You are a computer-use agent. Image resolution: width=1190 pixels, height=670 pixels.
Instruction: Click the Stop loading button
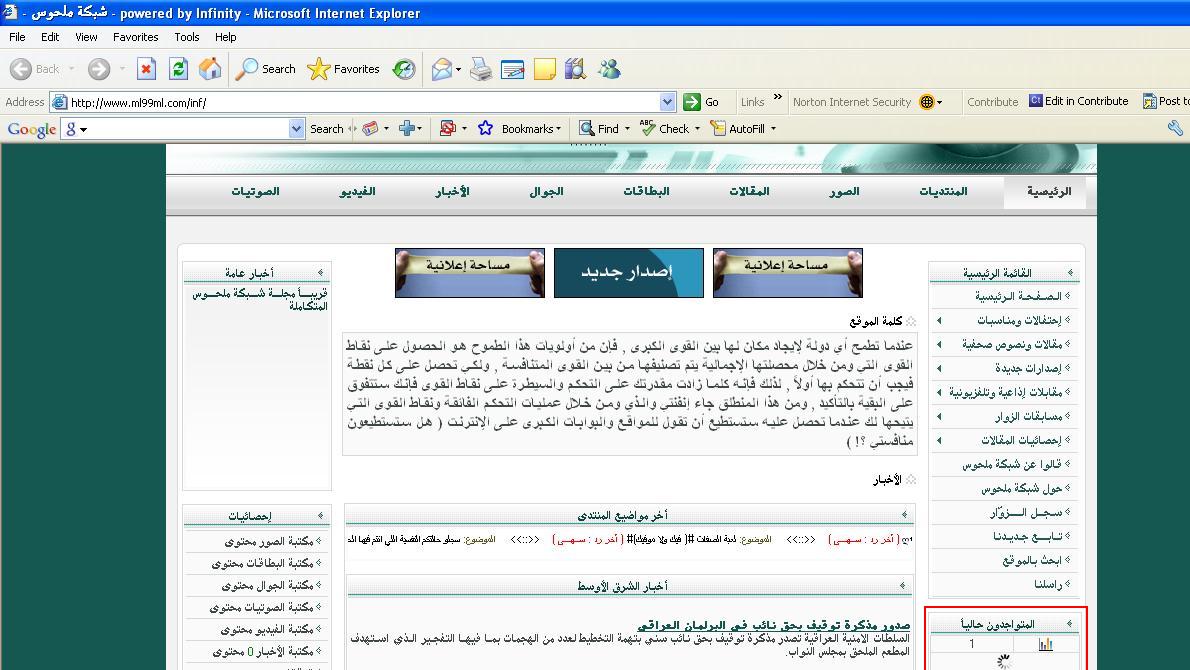146,69
